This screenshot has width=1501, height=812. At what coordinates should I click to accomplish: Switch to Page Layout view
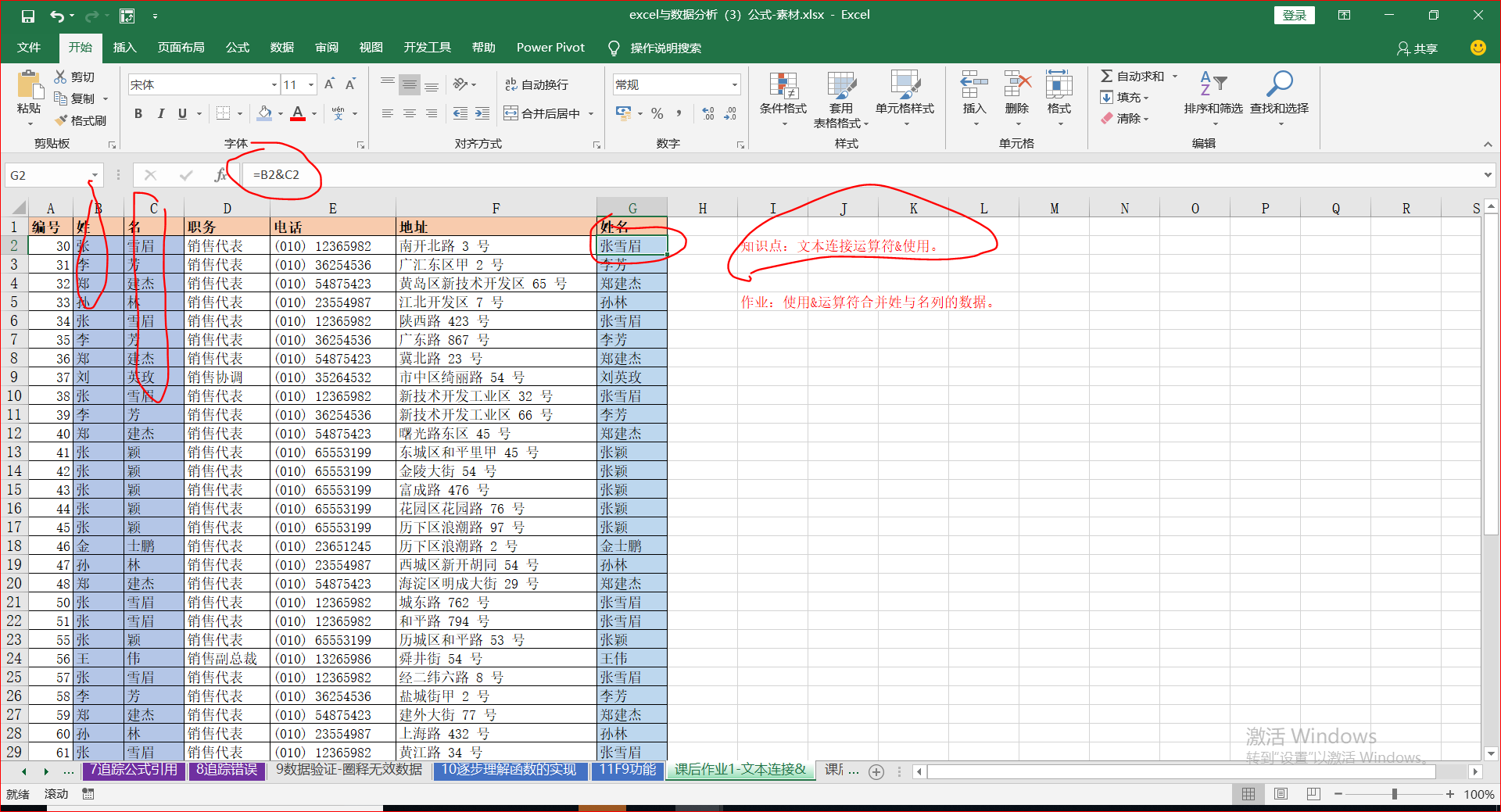pos(1281,794)
